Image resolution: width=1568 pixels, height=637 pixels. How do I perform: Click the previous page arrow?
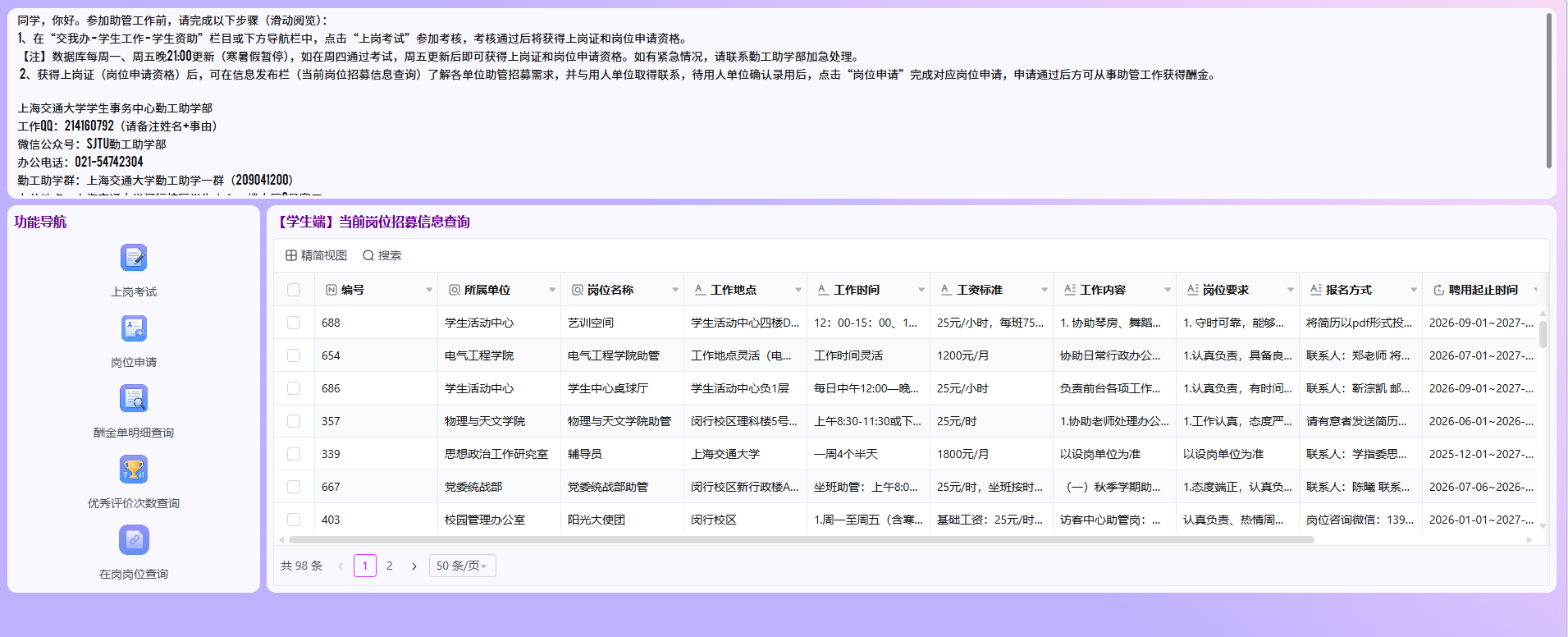point(341,566)
